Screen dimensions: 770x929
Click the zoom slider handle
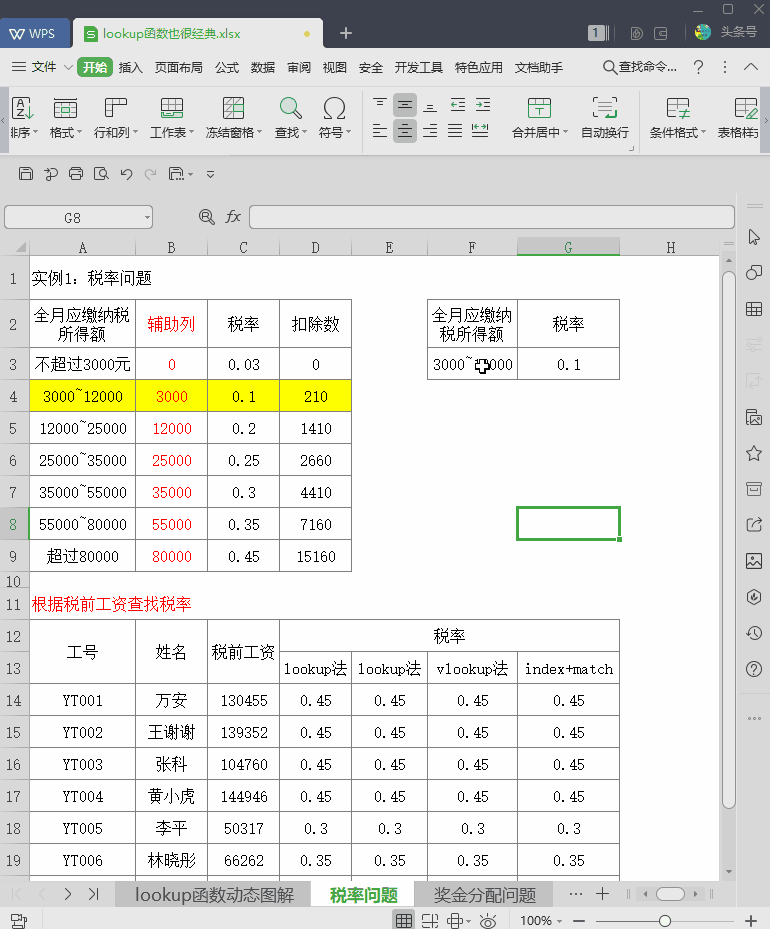coord(664,920)
